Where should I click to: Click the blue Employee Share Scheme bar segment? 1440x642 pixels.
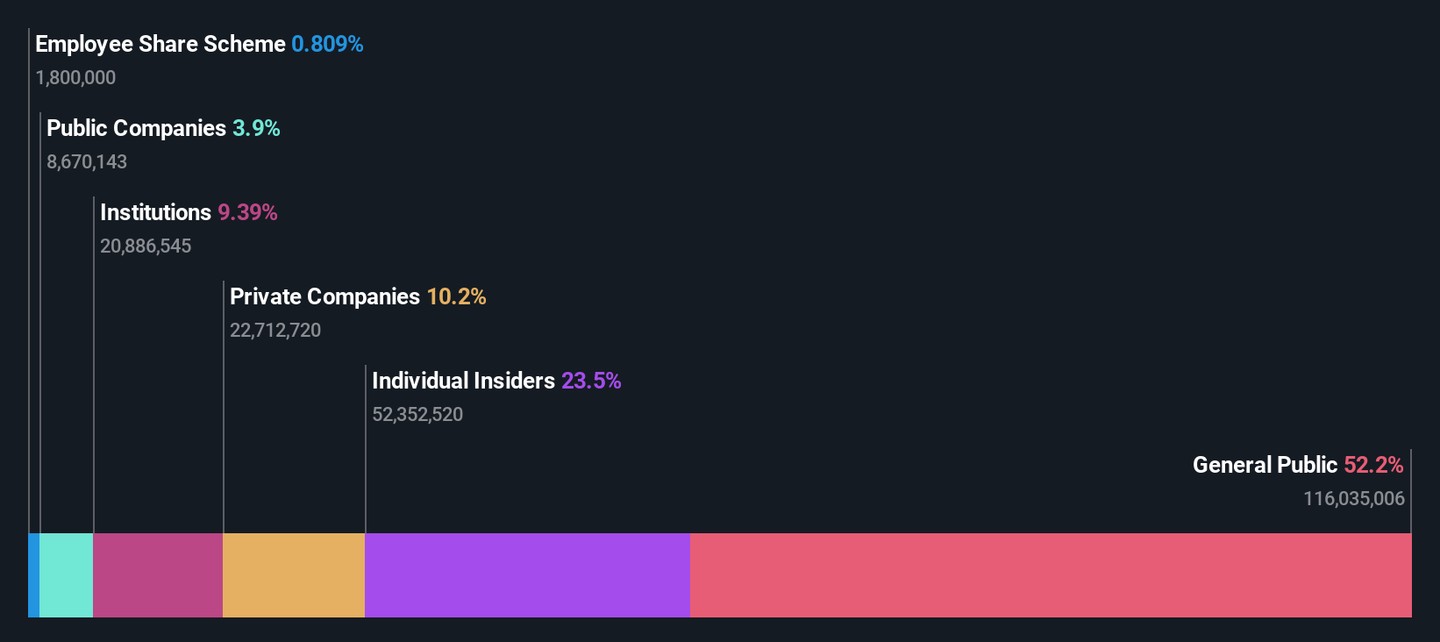34,575
